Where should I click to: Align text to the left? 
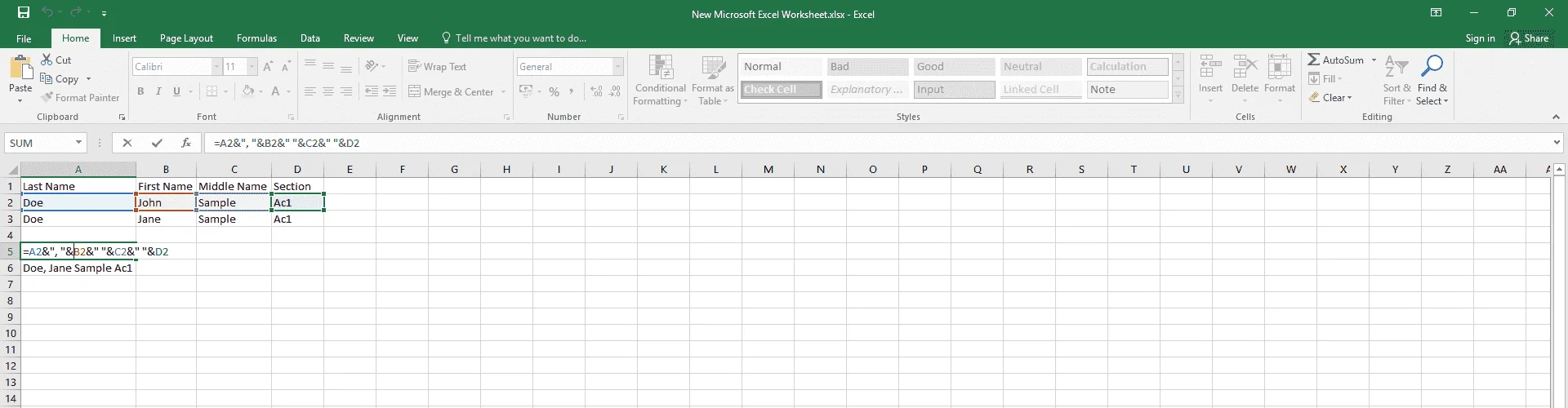[310, 91]
